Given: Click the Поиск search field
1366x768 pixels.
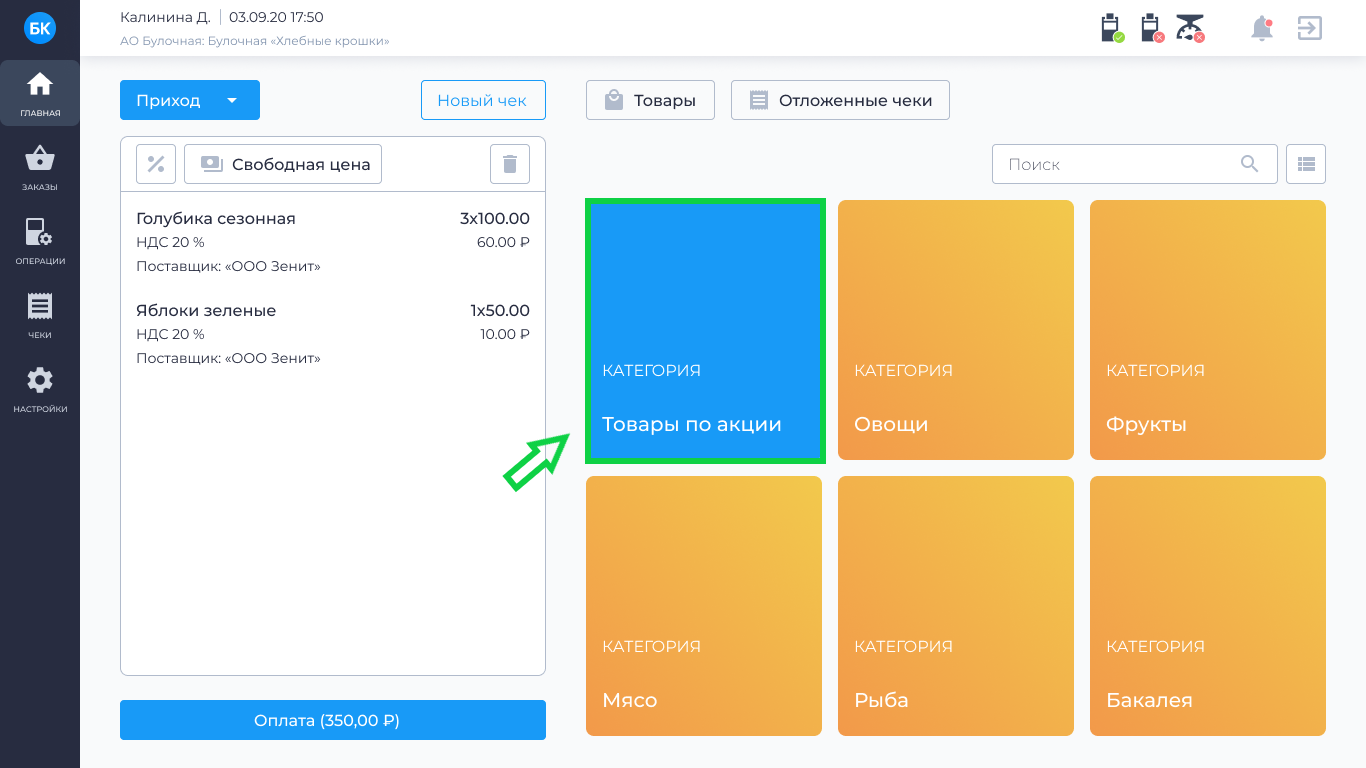Looking at the screenshot, I should [1120, 164].
